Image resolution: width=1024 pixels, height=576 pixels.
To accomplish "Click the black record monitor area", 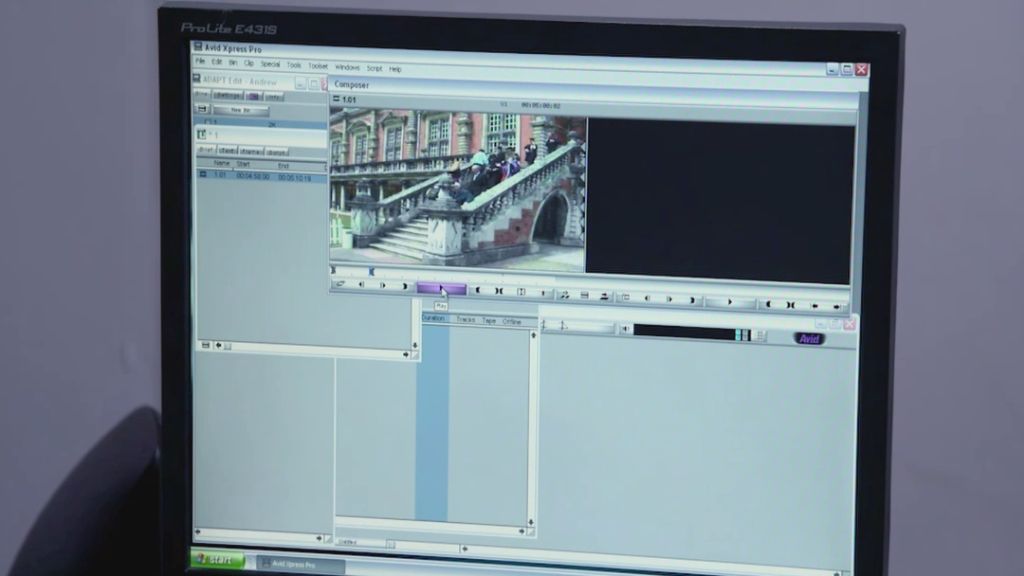I will coord(720,200).
